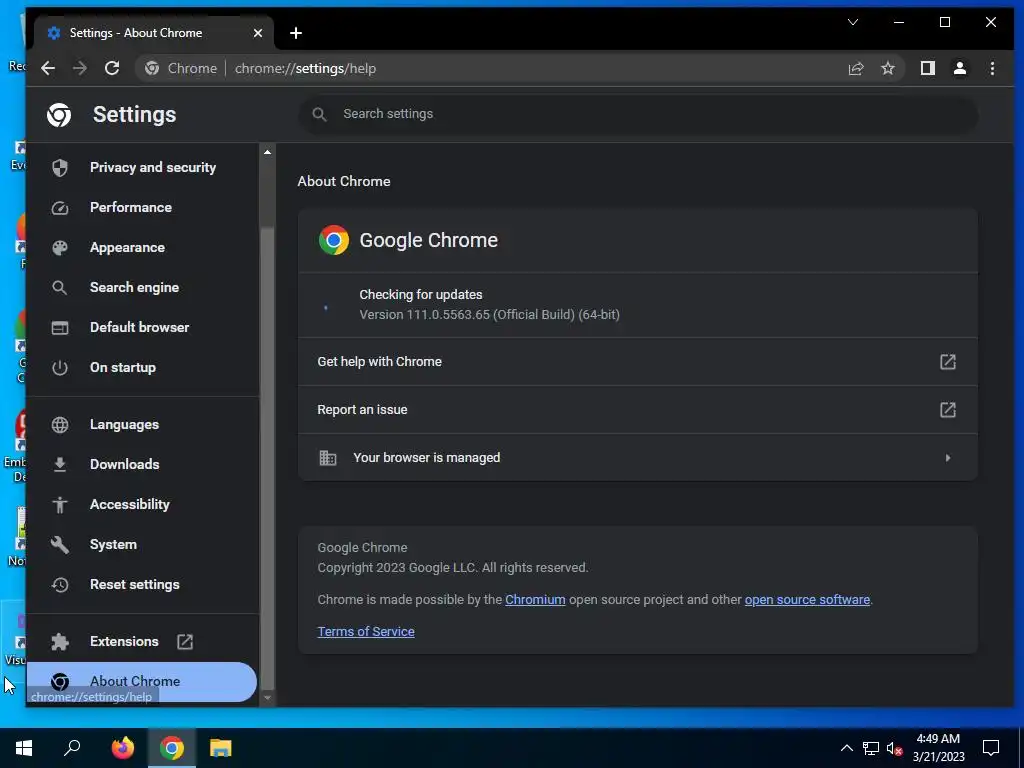Click the tab search chevron in the title bar
The image size is (1024, 768).
[x=853, y=22]
